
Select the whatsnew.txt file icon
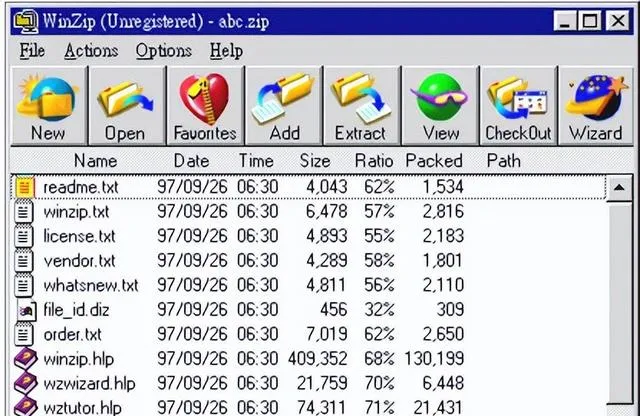(23, 285)
